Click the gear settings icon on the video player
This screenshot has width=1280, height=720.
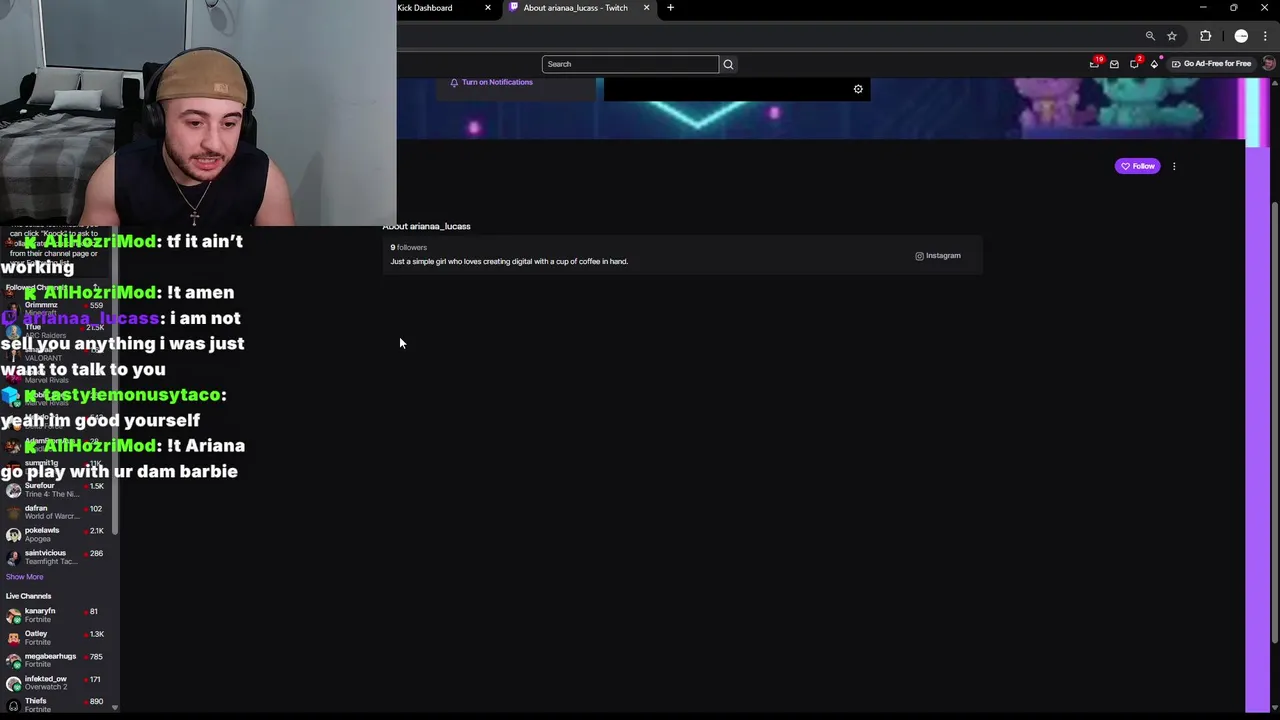click(x=858, y=89)
